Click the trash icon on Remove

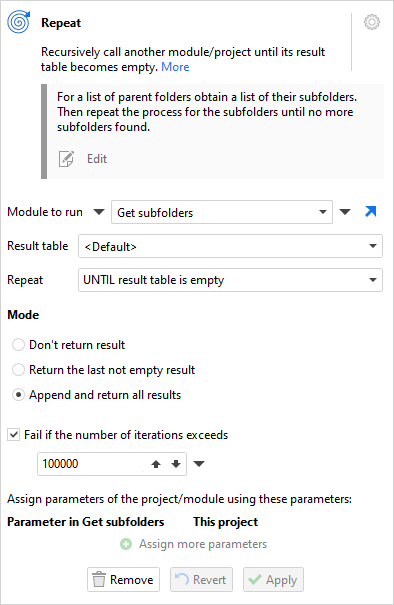(x=99, y=580)
